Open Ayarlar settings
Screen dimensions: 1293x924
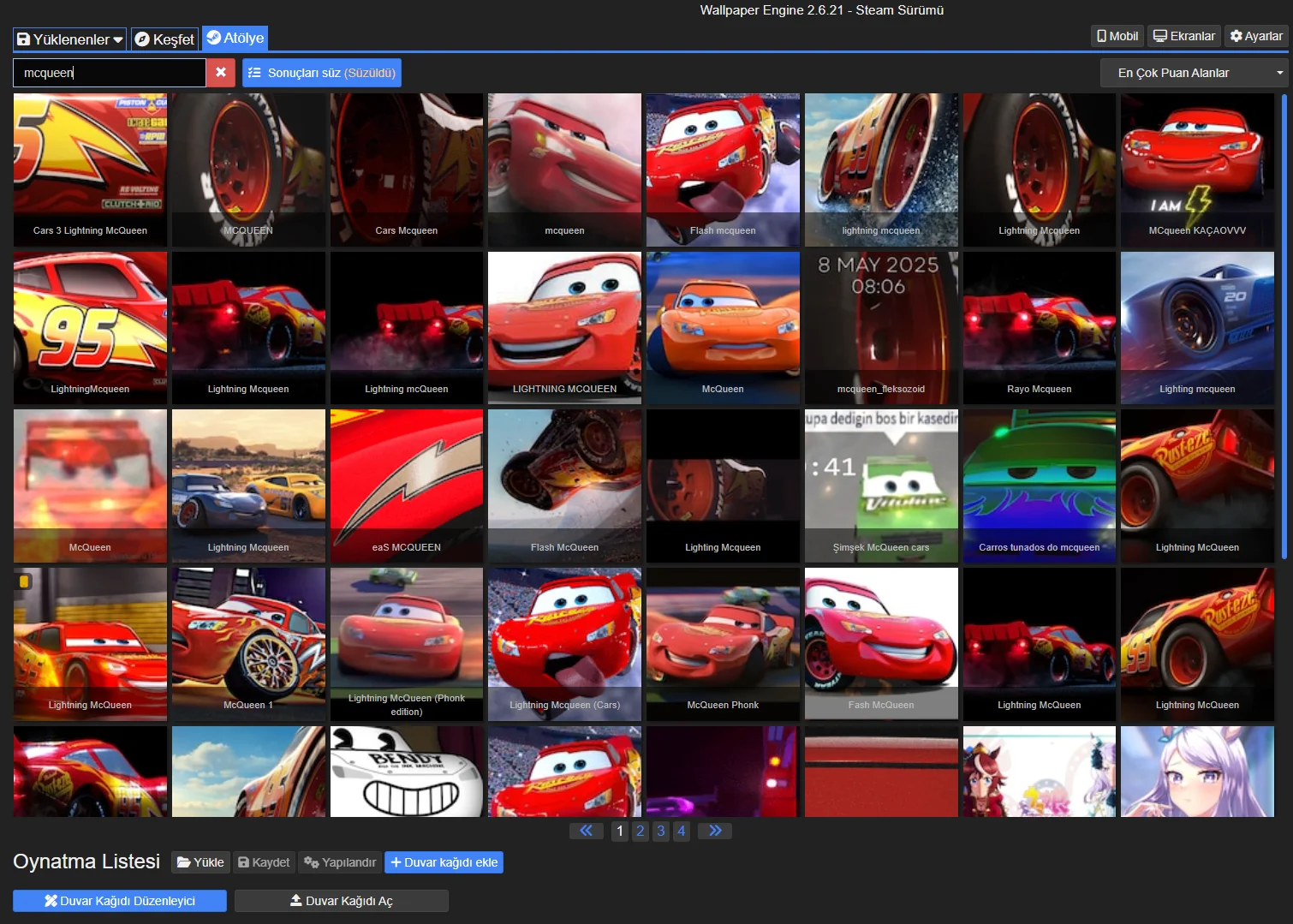1256,36
